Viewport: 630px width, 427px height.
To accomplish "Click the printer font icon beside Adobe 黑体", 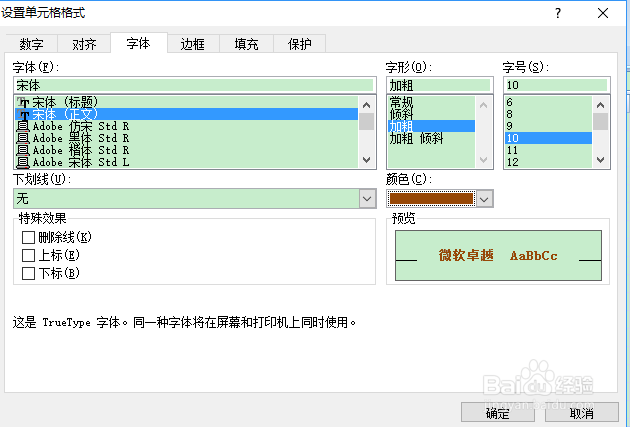I will [23, 138].
